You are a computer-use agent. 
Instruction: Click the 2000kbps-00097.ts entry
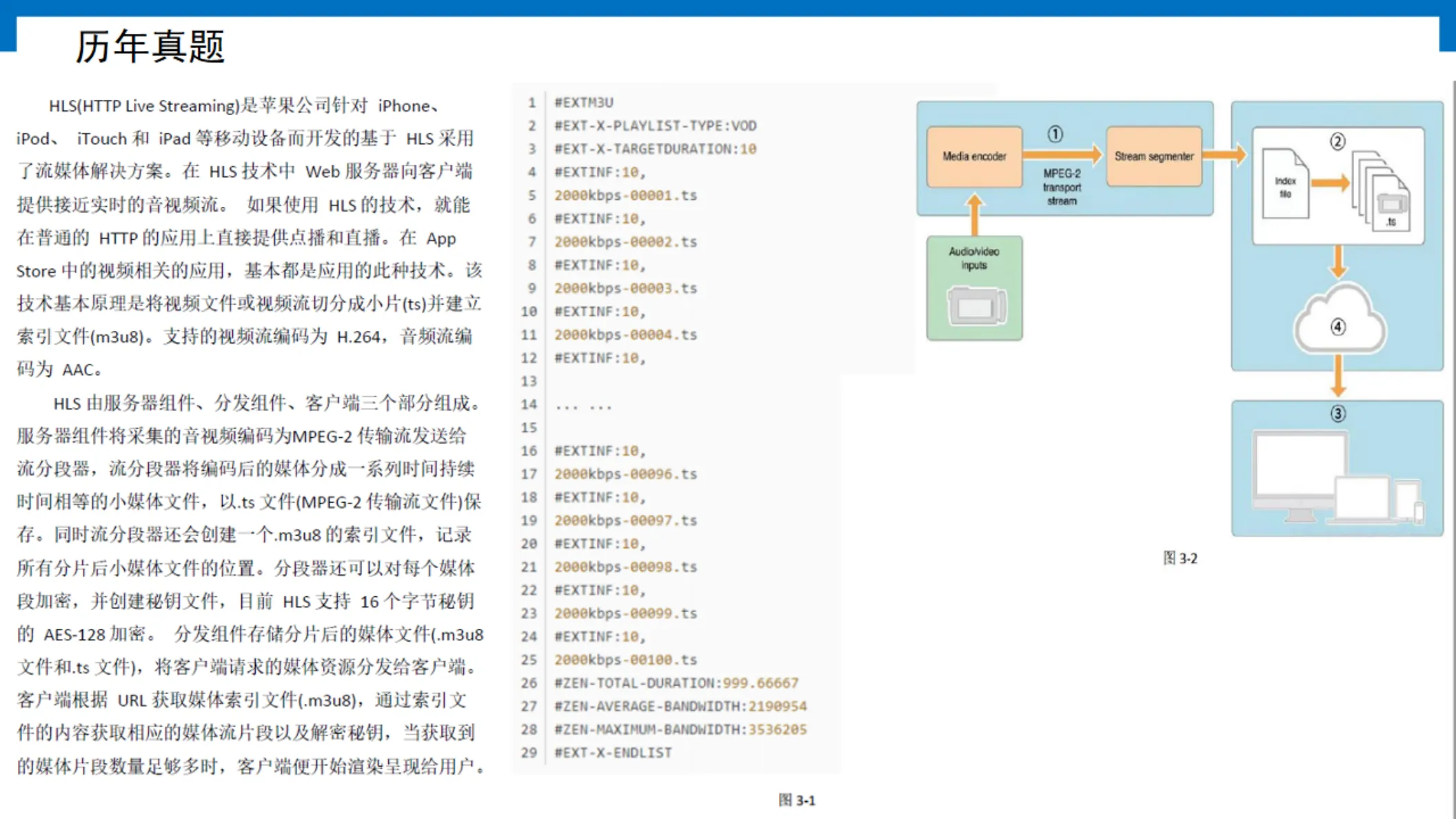[x=626, y=520]
